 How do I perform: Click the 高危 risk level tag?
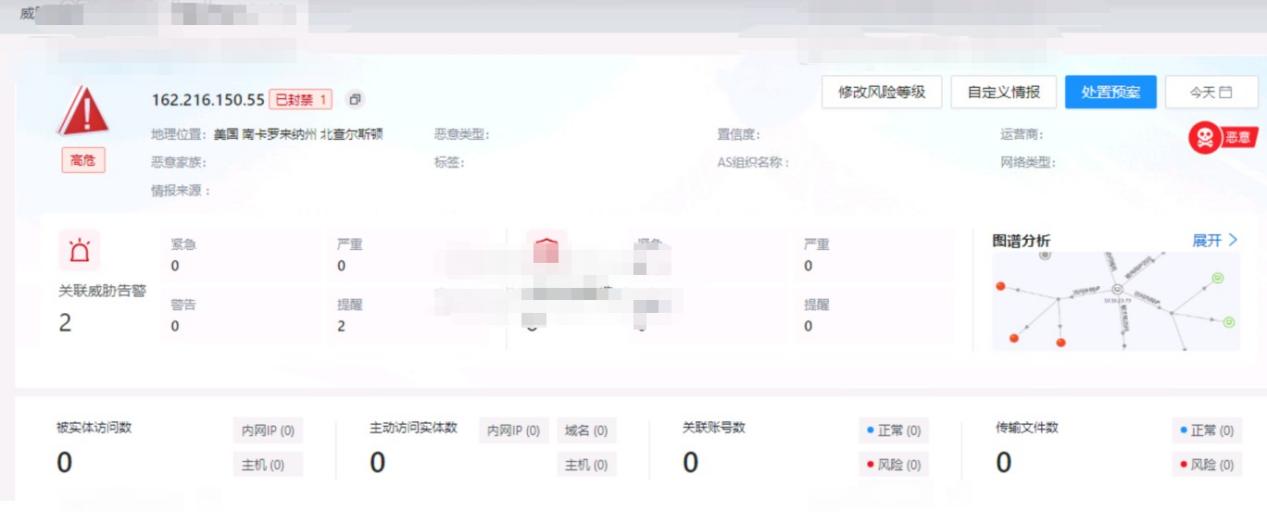[83, 160]
